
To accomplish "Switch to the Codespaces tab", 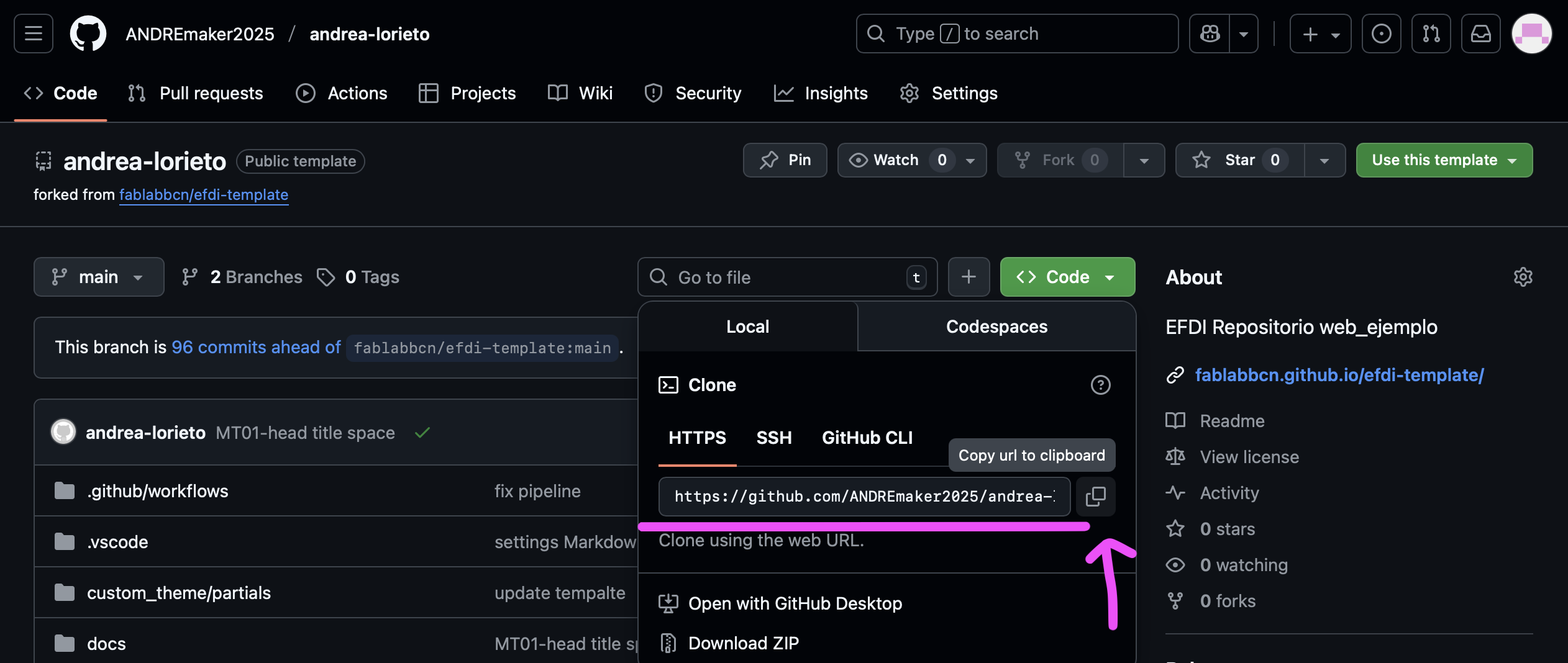I will [996, 327].
